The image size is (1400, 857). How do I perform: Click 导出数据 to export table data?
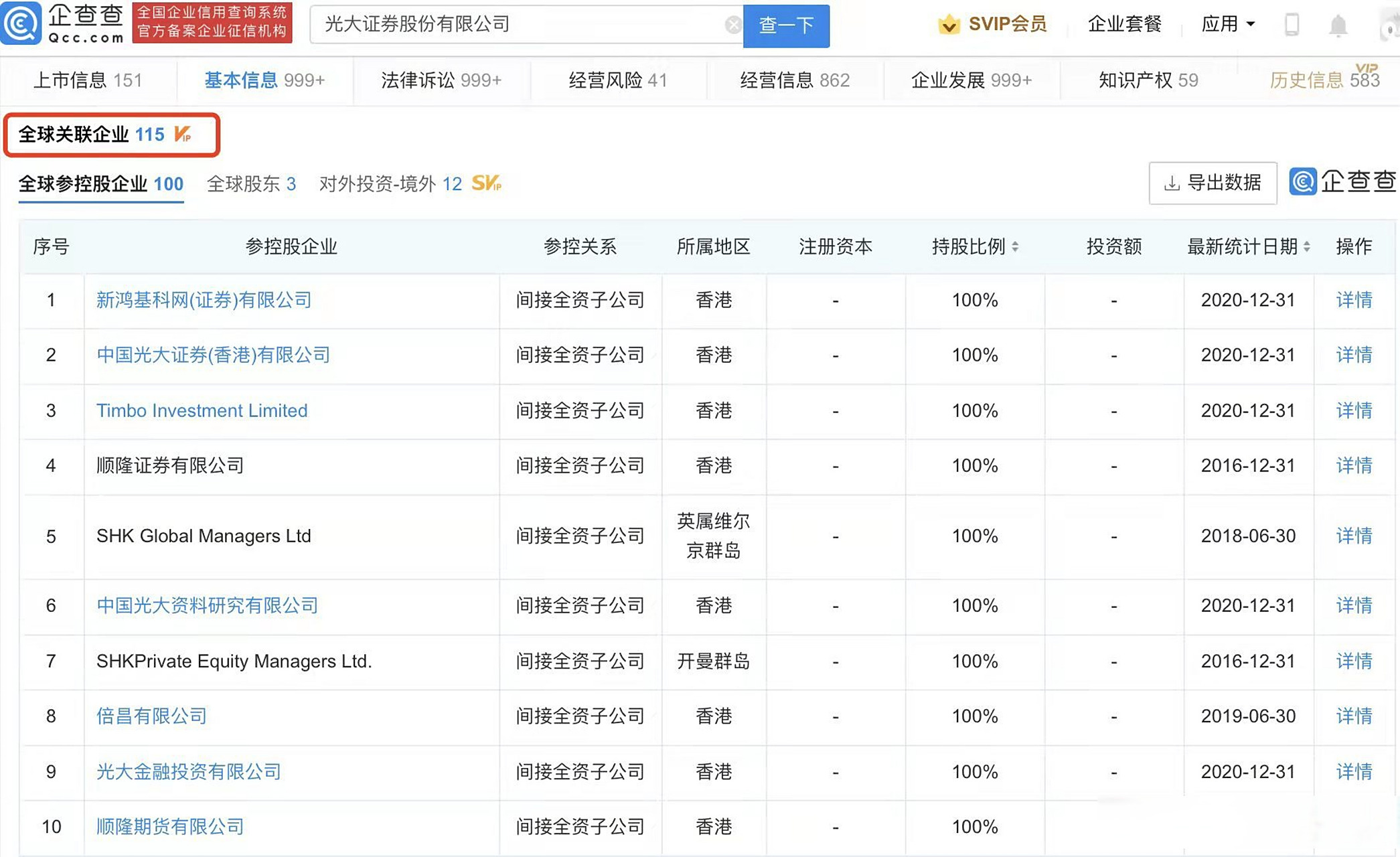click(1212, 183)
